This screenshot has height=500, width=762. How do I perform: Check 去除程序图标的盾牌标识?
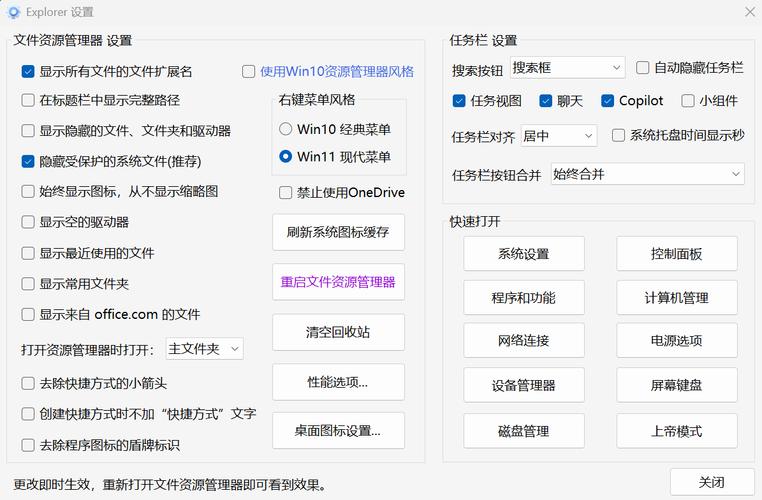28,445
